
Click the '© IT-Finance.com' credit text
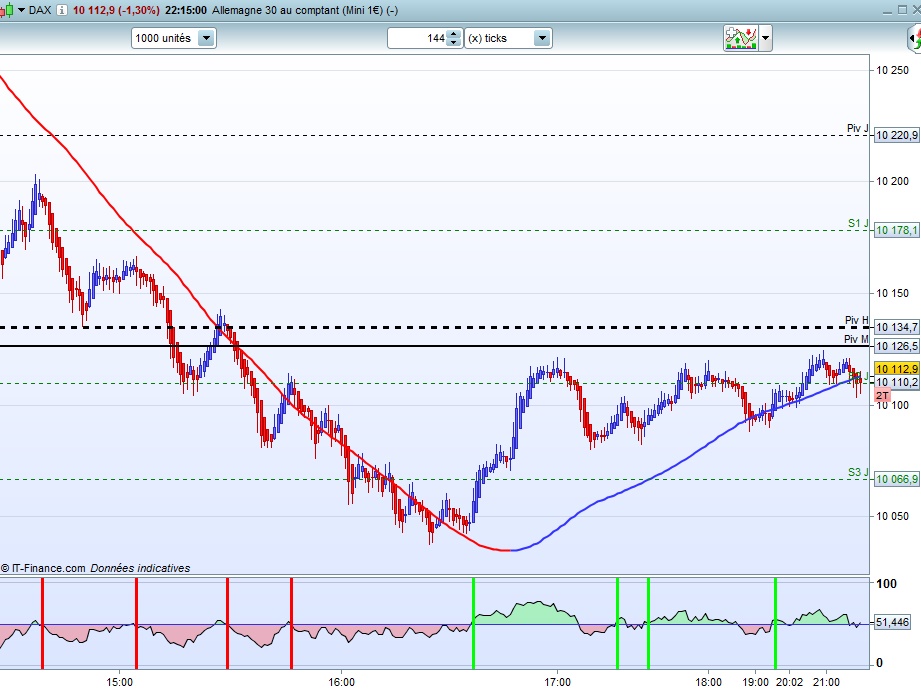(43, 568)
